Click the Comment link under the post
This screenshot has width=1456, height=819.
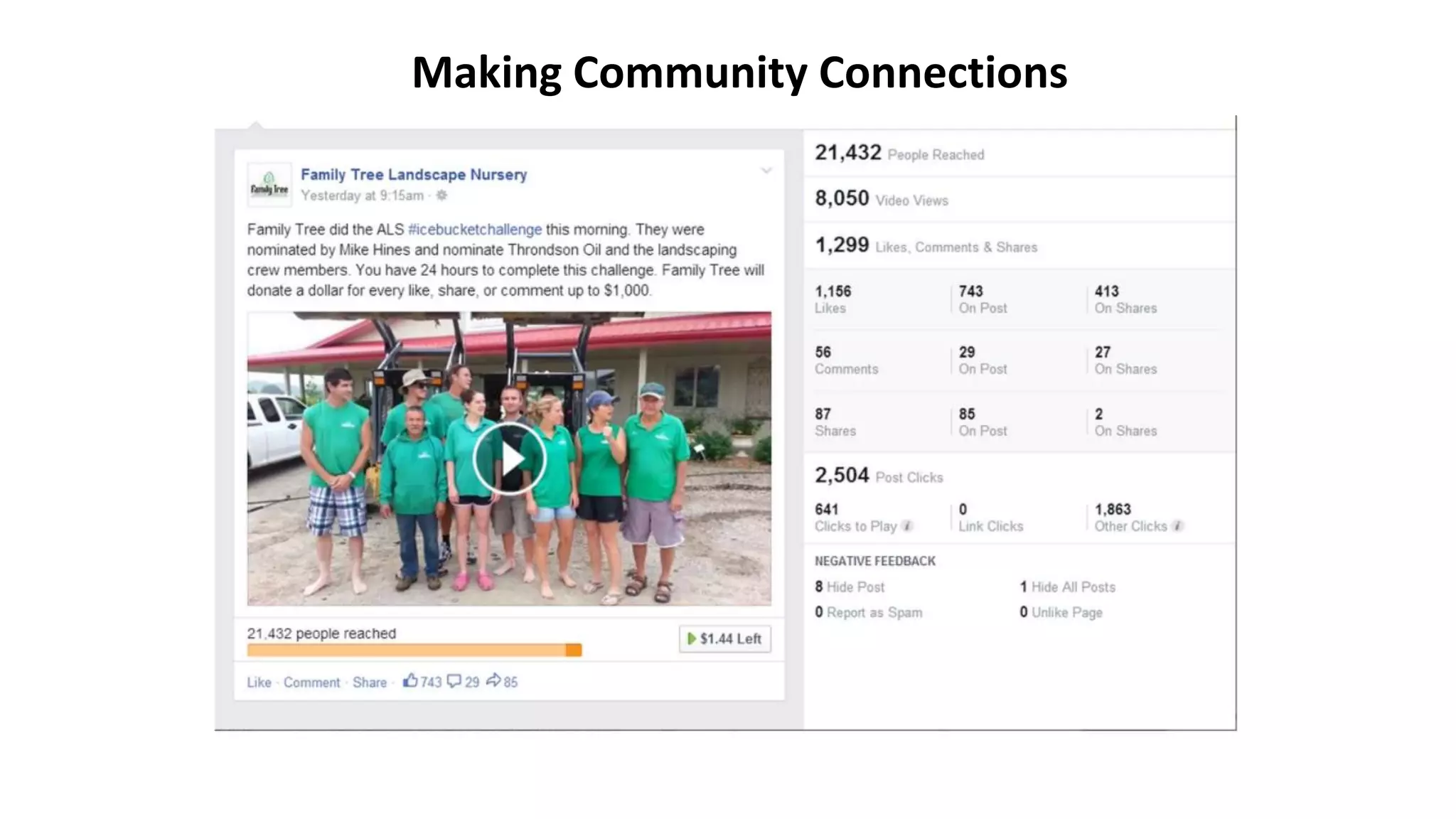point(312,682)
